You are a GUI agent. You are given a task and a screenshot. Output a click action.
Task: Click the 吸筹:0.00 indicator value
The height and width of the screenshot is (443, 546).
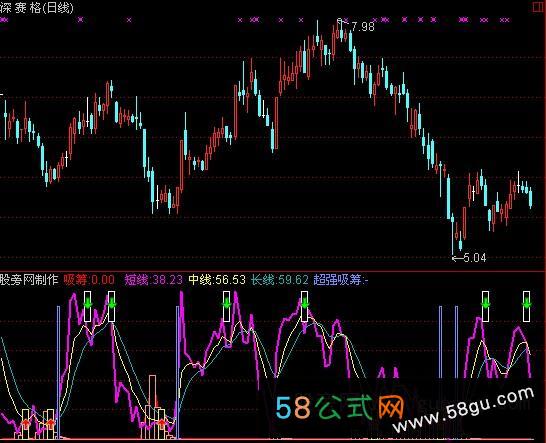pos(89,279)
